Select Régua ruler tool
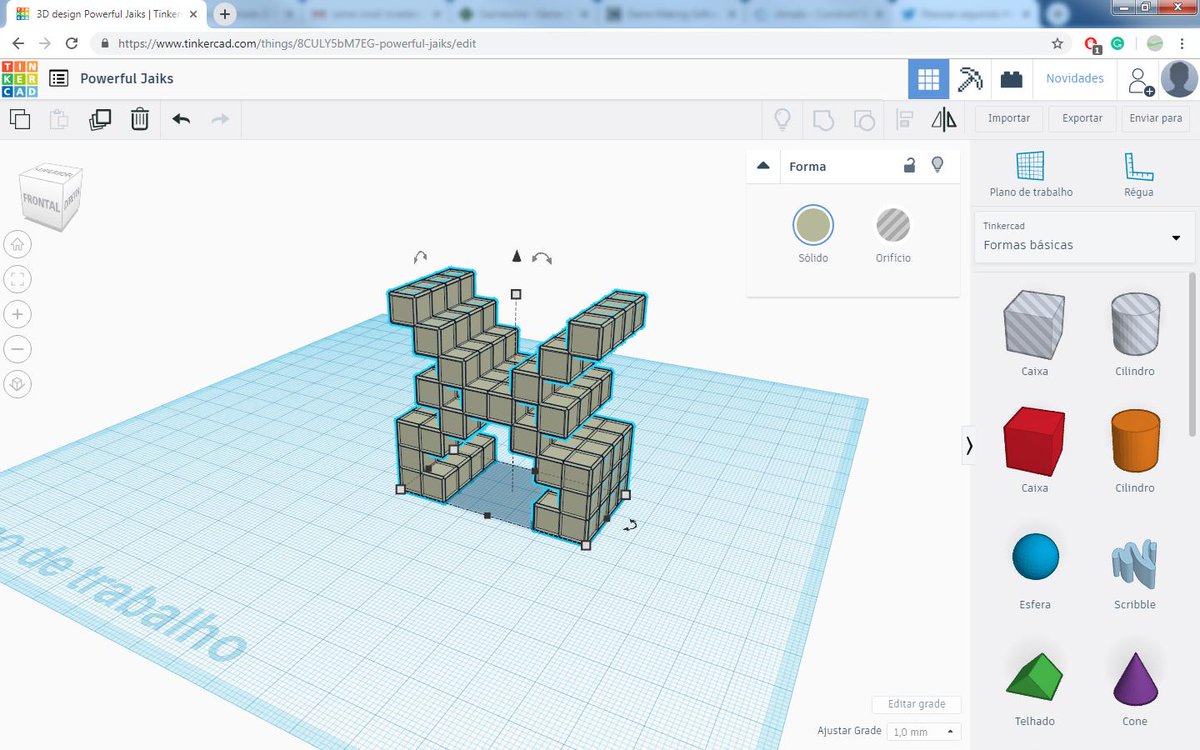The height and width of the screenshot is (750, 1200). (1138, 174)
